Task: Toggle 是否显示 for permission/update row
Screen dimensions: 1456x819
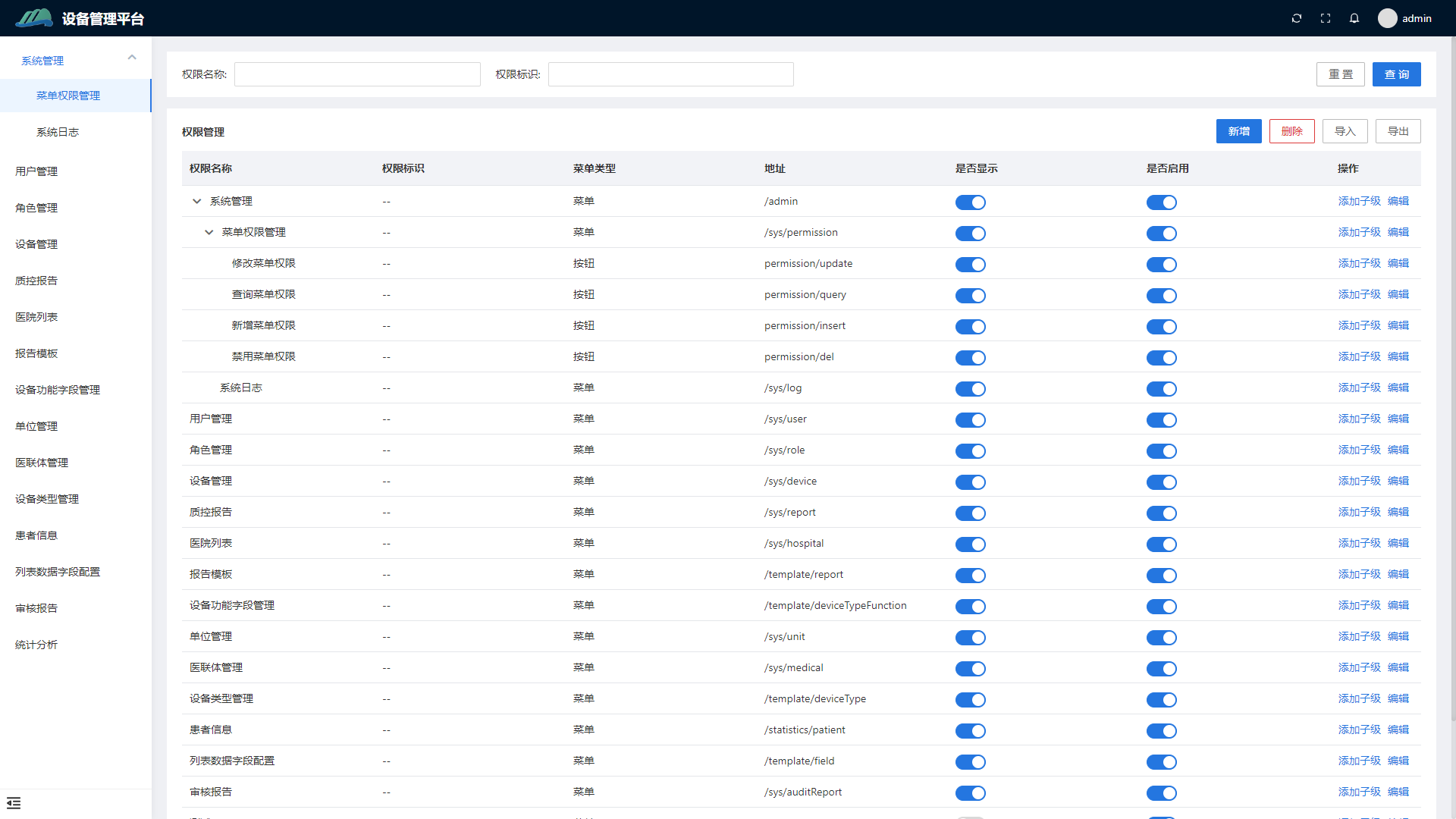Action: click(971, 265)
